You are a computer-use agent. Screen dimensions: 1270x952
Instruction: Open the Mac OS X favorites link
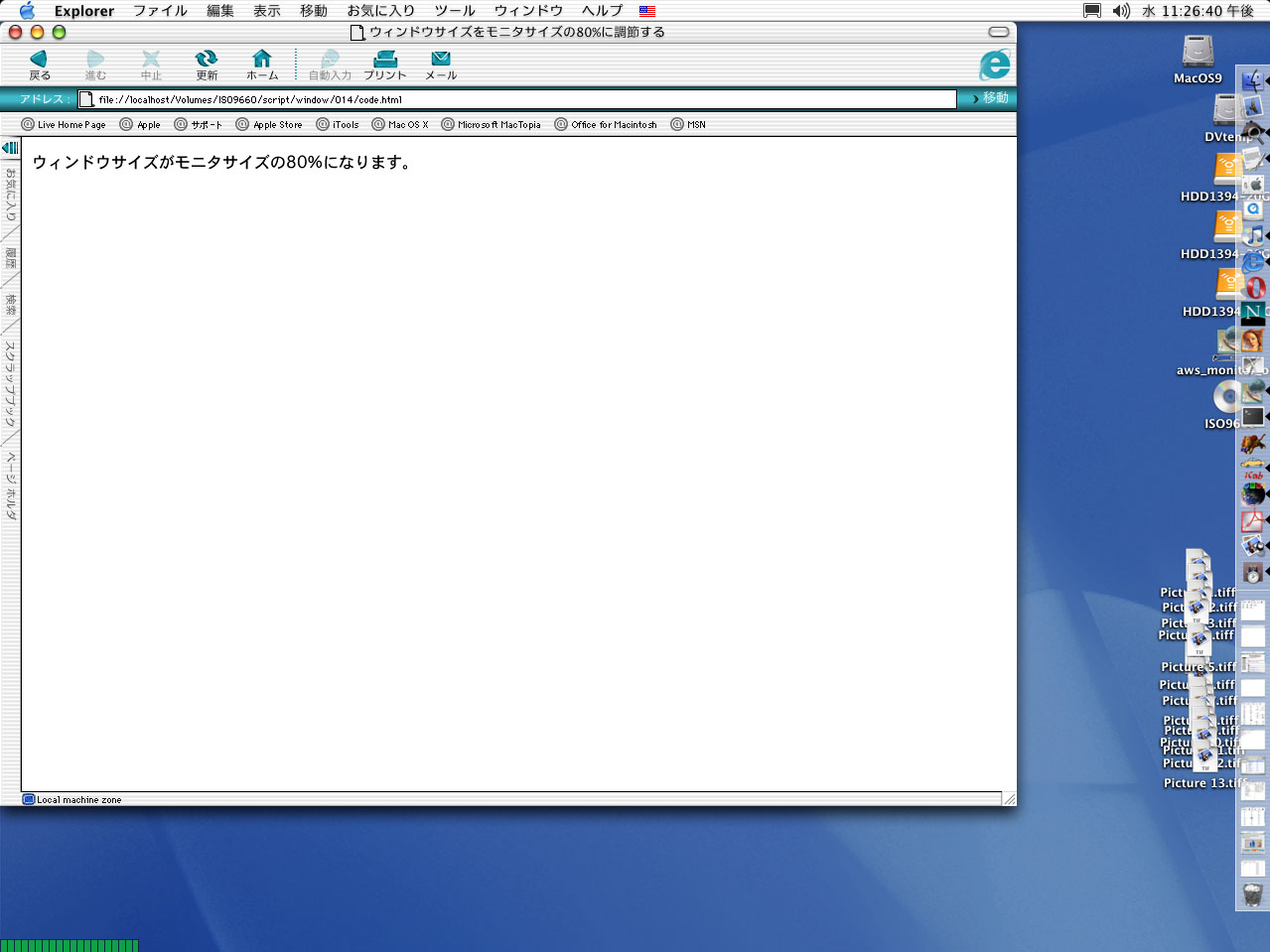pos(400,124)
